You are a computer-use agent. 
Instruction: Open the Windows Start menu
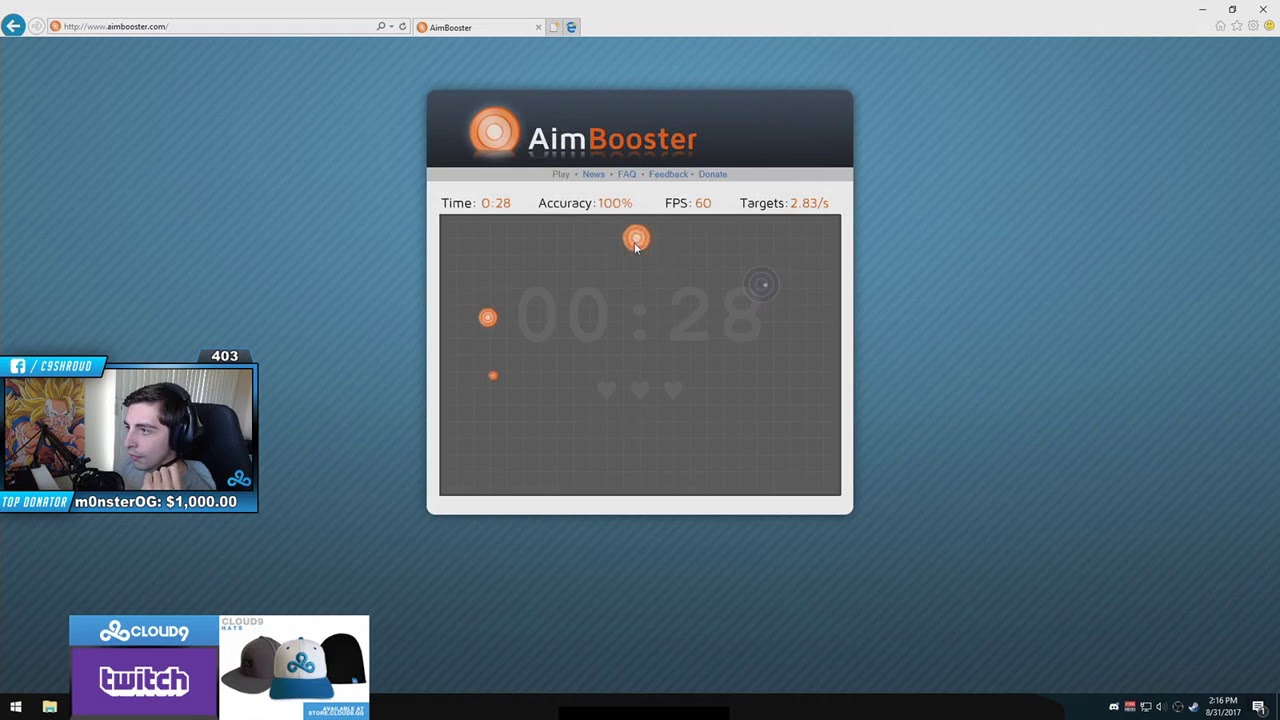tap(16, 707)
